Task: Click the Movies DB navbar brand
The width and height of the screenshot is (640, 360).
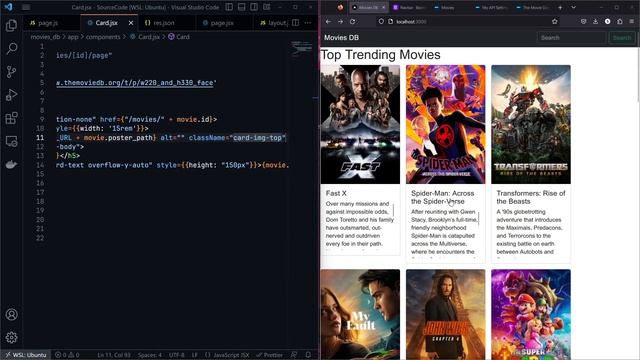Action: point(341,38)
